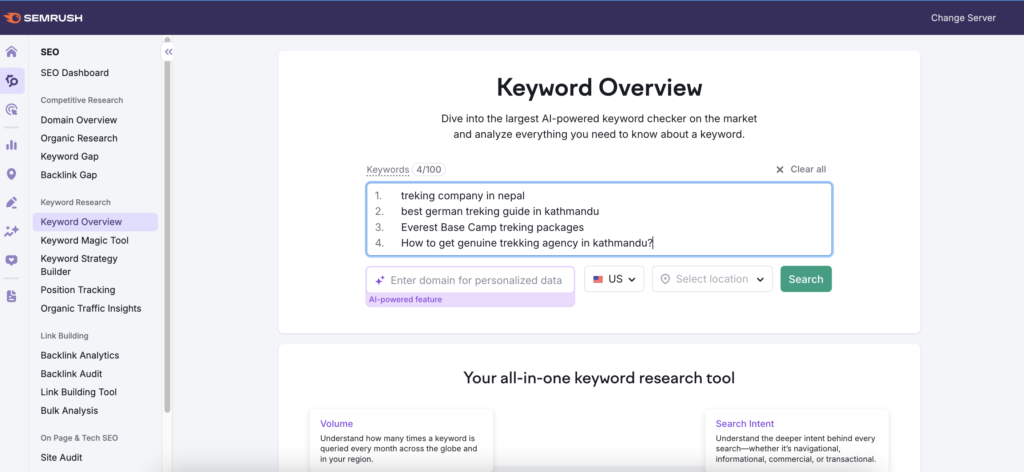Collapse the sidebar with double chevron
This screenshot has width=1024, height=472.
(168, 52)
